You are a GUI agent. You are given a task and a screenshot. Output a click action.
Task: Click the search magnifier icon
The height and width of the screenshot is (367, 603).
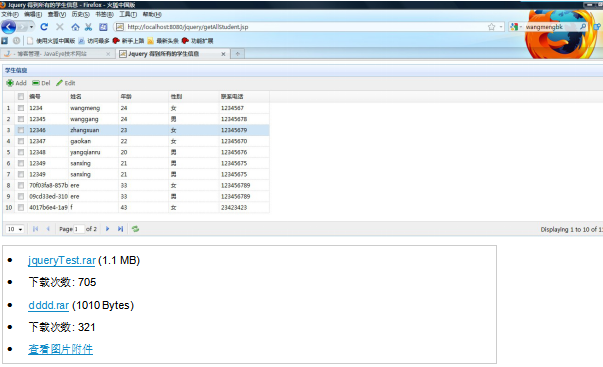click(x=583, y=27)
